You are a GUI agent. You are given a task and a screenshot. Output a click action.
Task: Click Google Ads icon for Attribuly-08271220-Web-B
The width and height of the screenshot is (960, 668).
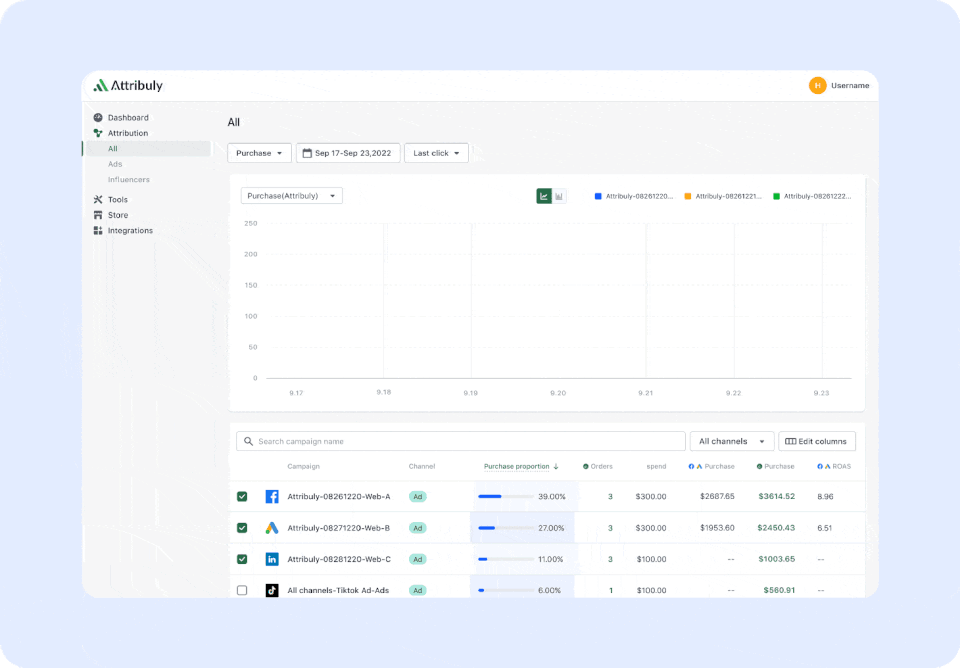[x=272, y=528]
